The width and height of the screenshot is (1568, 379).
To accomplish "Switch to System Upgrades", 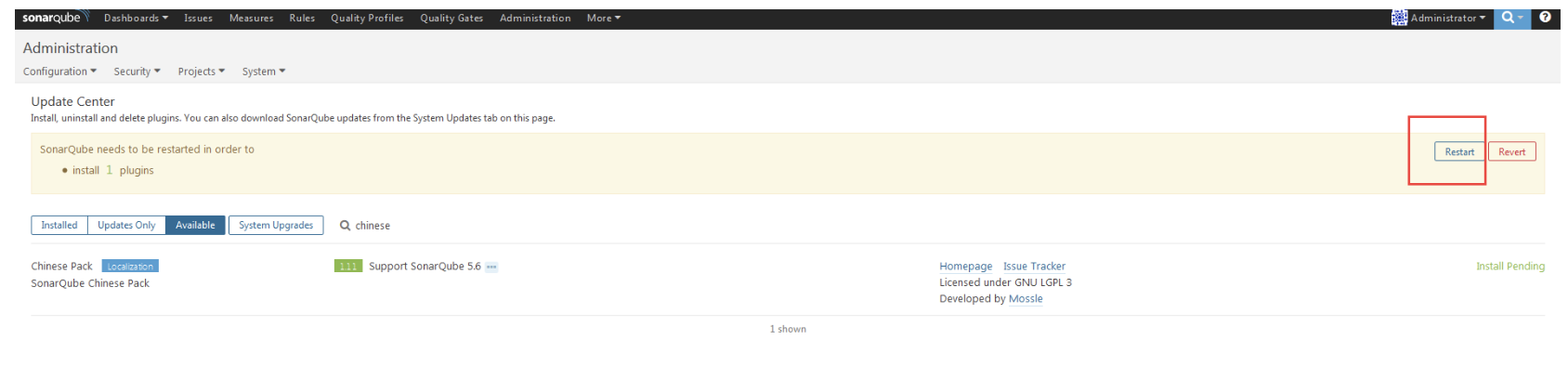I will pyautogui.click(x=276, y=225).
